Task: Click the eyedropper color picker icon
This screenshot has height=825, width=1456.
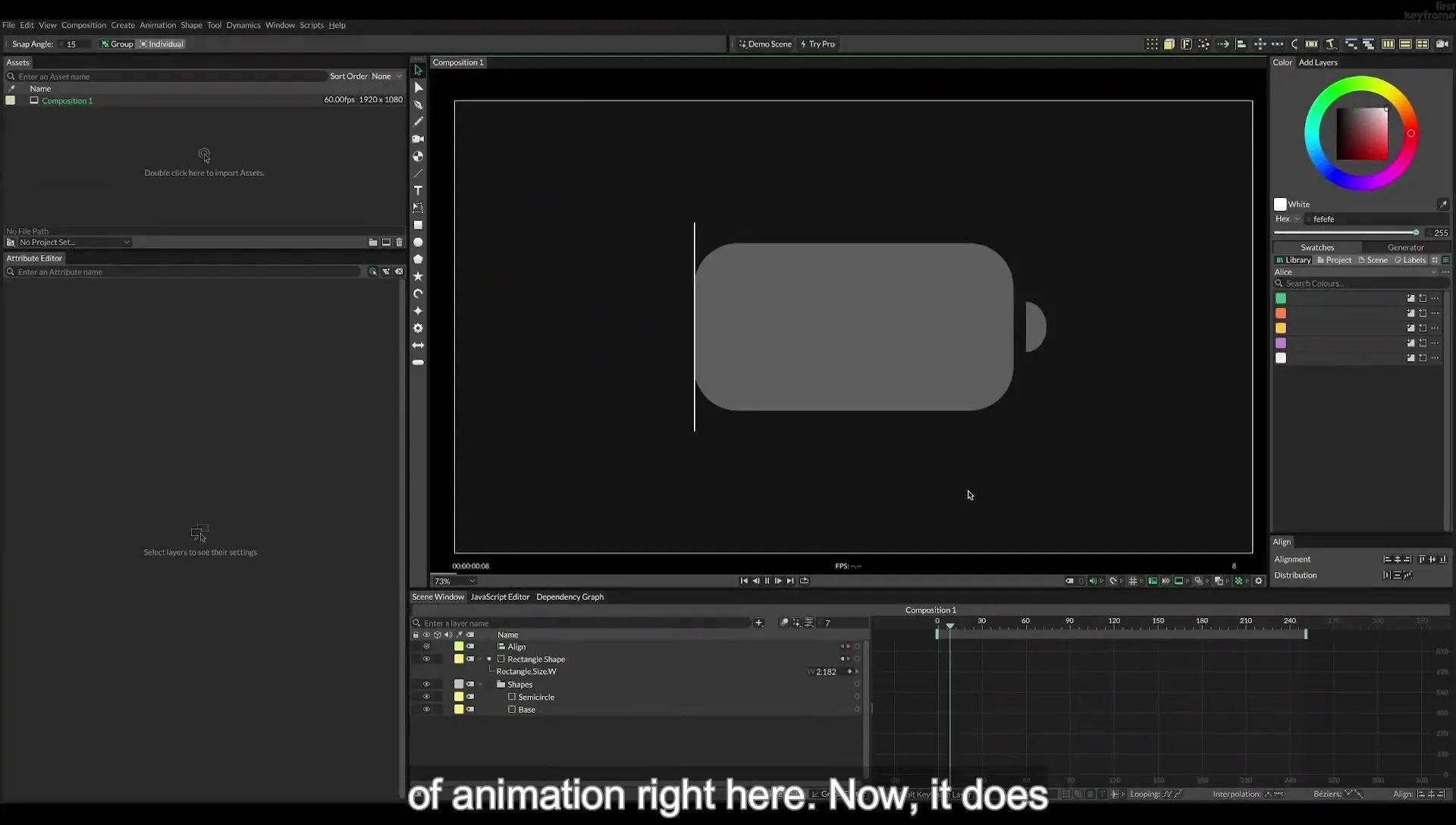Action: tap(1443, 205)
